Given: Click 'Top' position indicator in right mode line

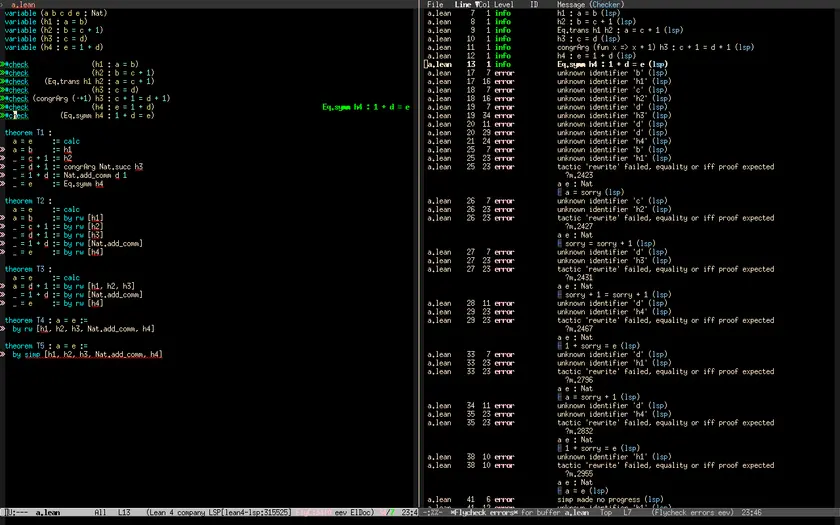Looking at the screenshot, I should click(606, 513).
